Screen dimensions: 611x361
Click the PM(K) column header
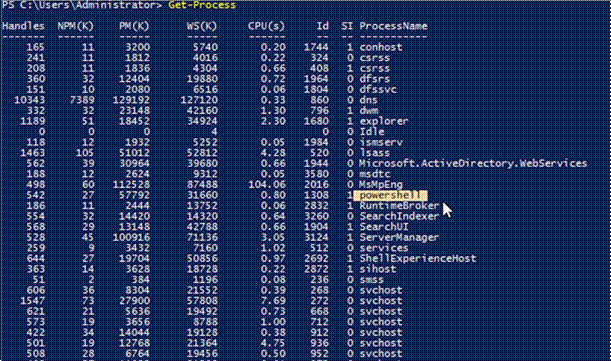click(134, 26)
